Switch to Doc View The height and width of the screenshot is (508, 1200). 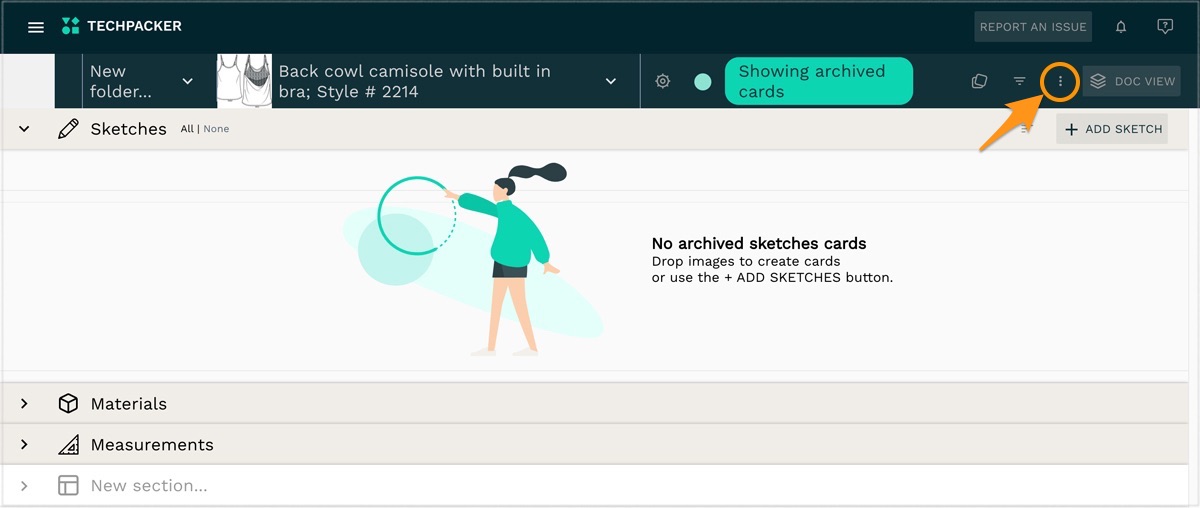1132,81
